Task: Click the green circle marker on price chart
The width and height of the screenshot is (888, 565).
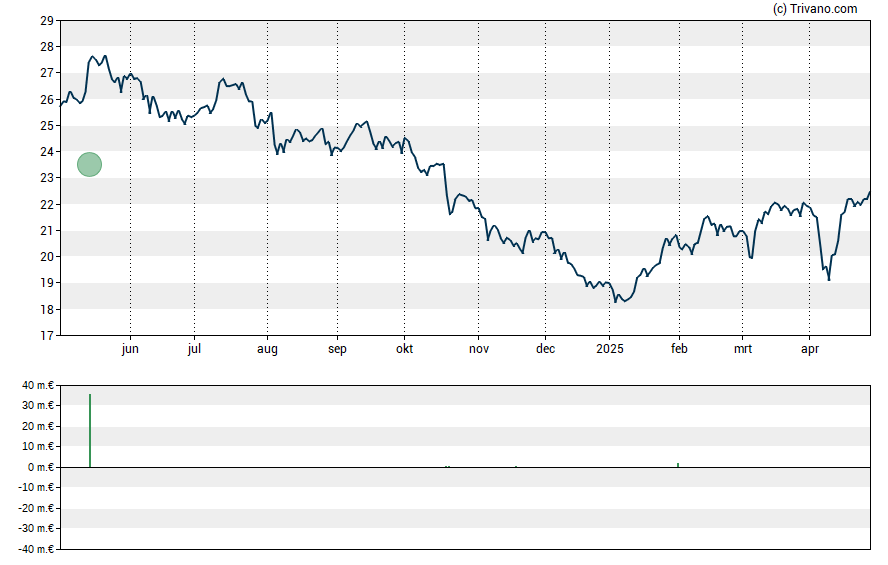Action: pos(89,165)
